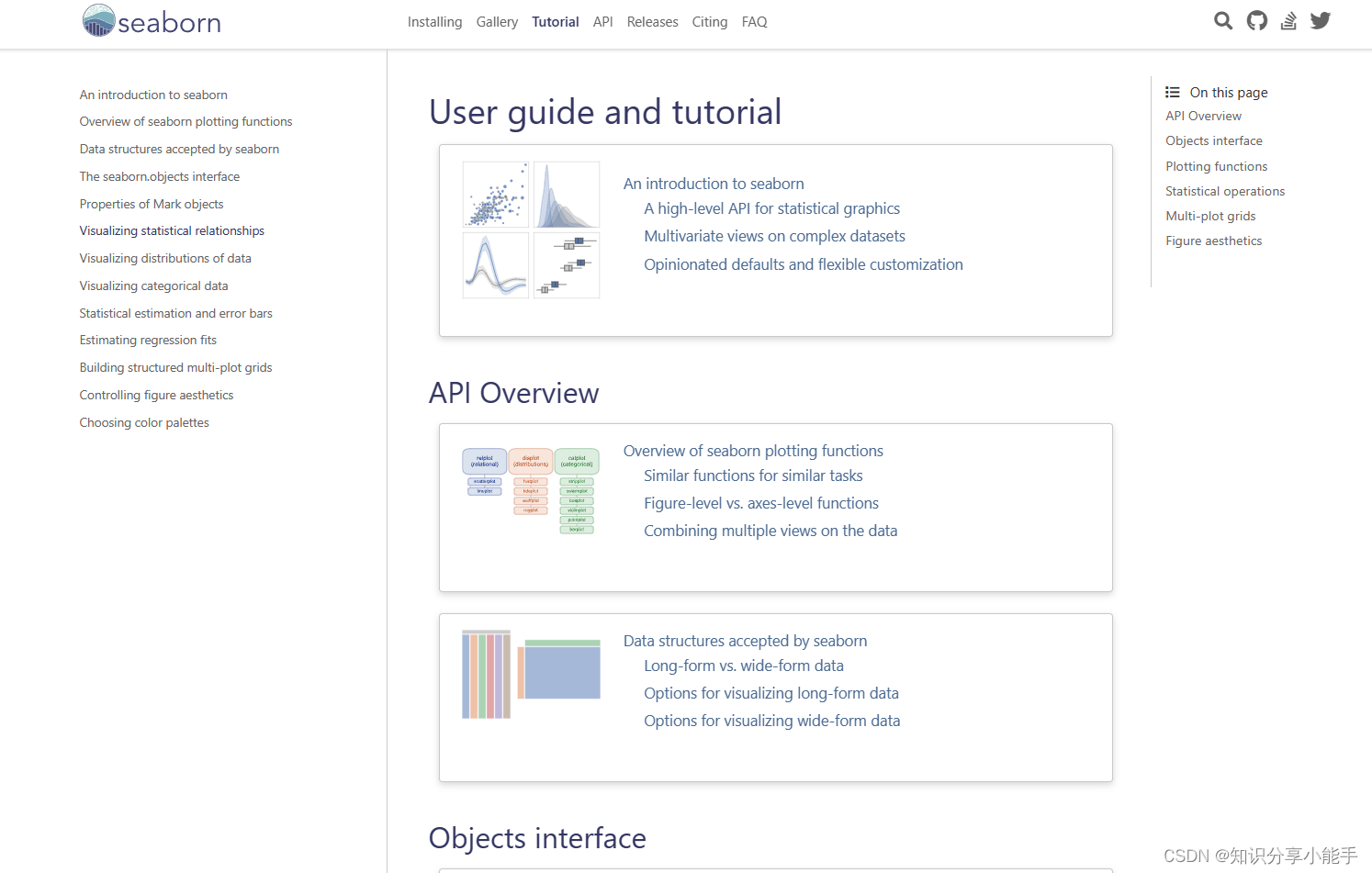
Task: Open The seaborn.objects interface link
Action: tap(160, 176)
